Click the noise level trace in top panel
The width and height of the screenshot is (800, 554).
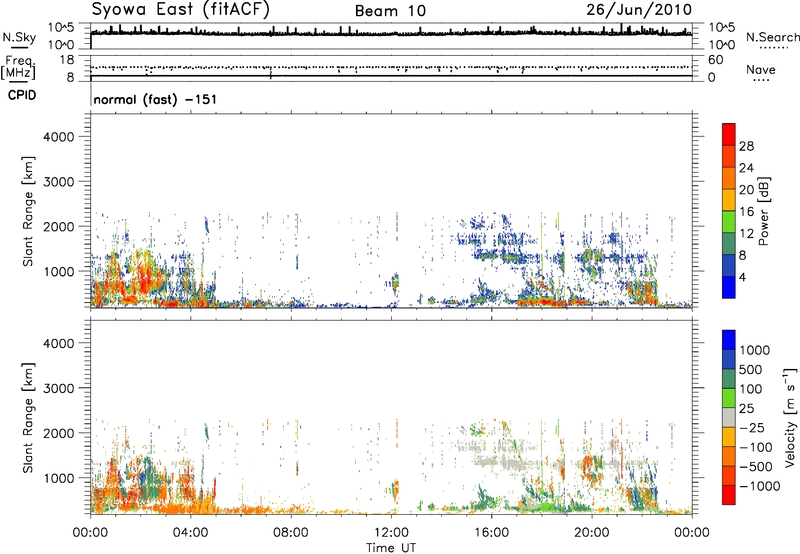(x=391, y=33)
